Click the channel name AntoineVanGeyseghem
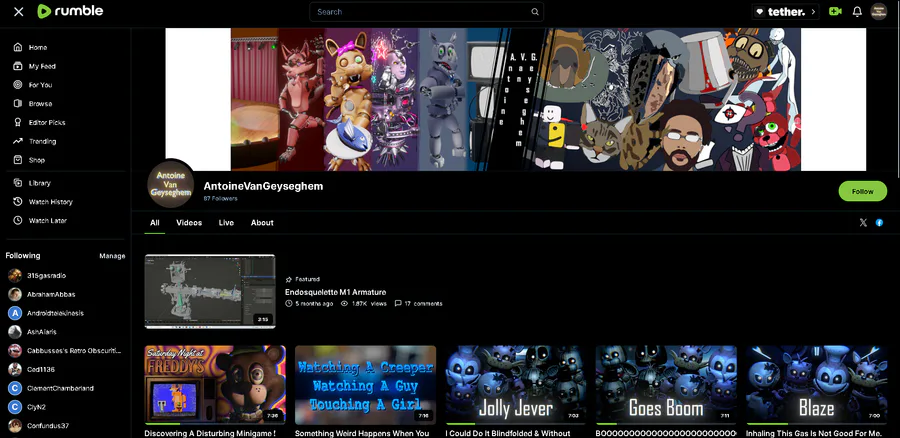The width and height of the screenshot is (900, 438). pos(263,186)
